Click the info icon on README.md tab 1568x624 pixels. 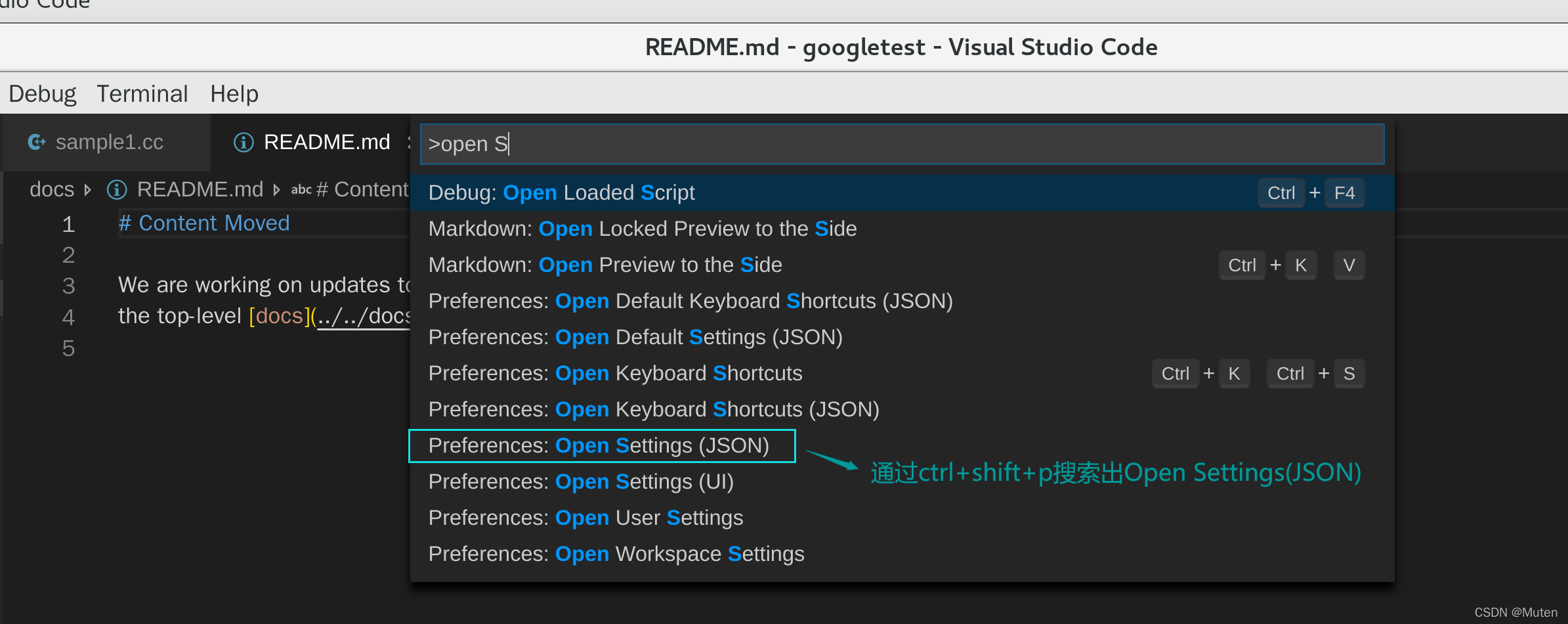click(x=244, y=142)
